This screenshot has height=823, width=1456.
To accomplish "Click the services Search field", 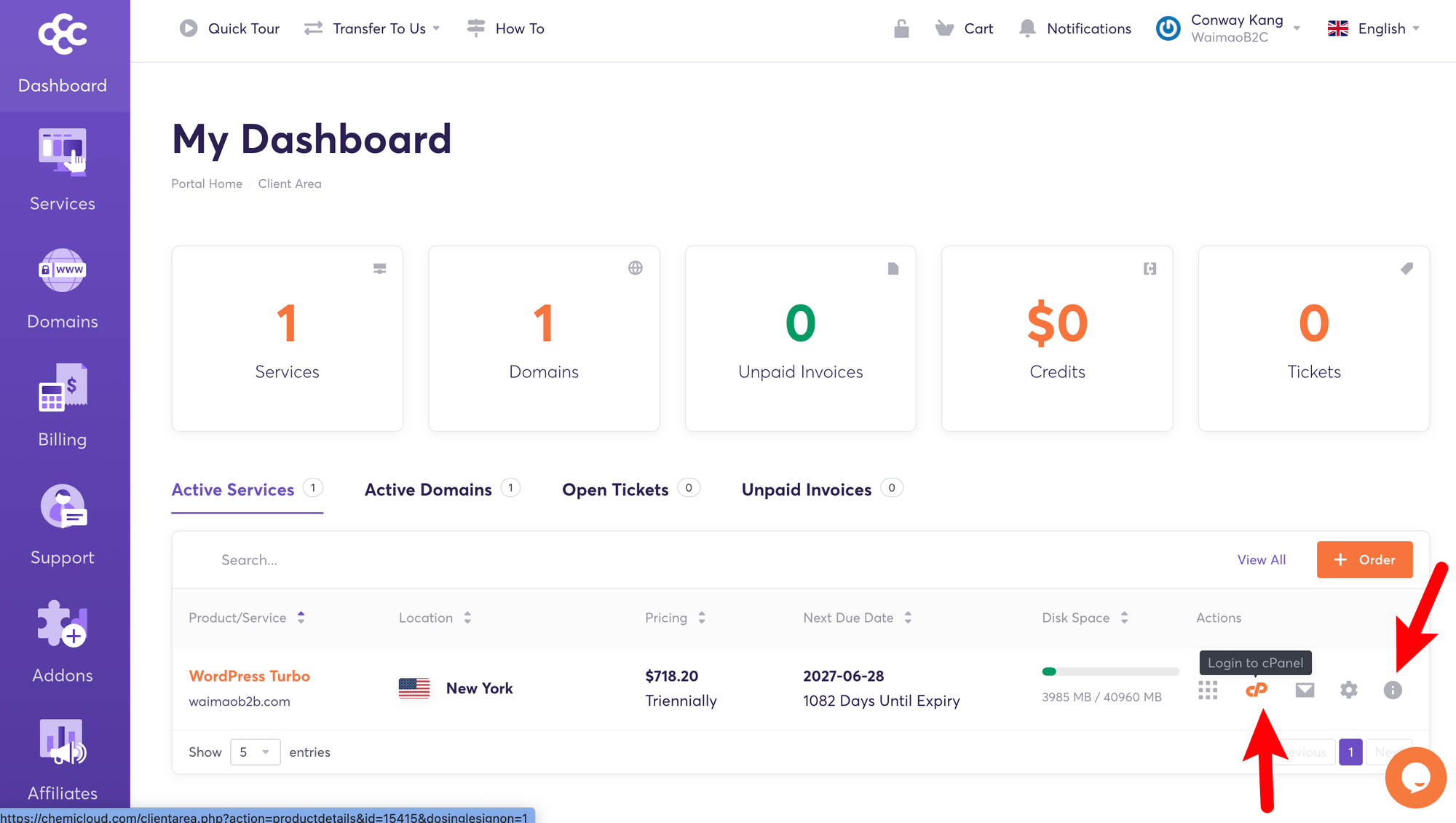I will (249, 559).
